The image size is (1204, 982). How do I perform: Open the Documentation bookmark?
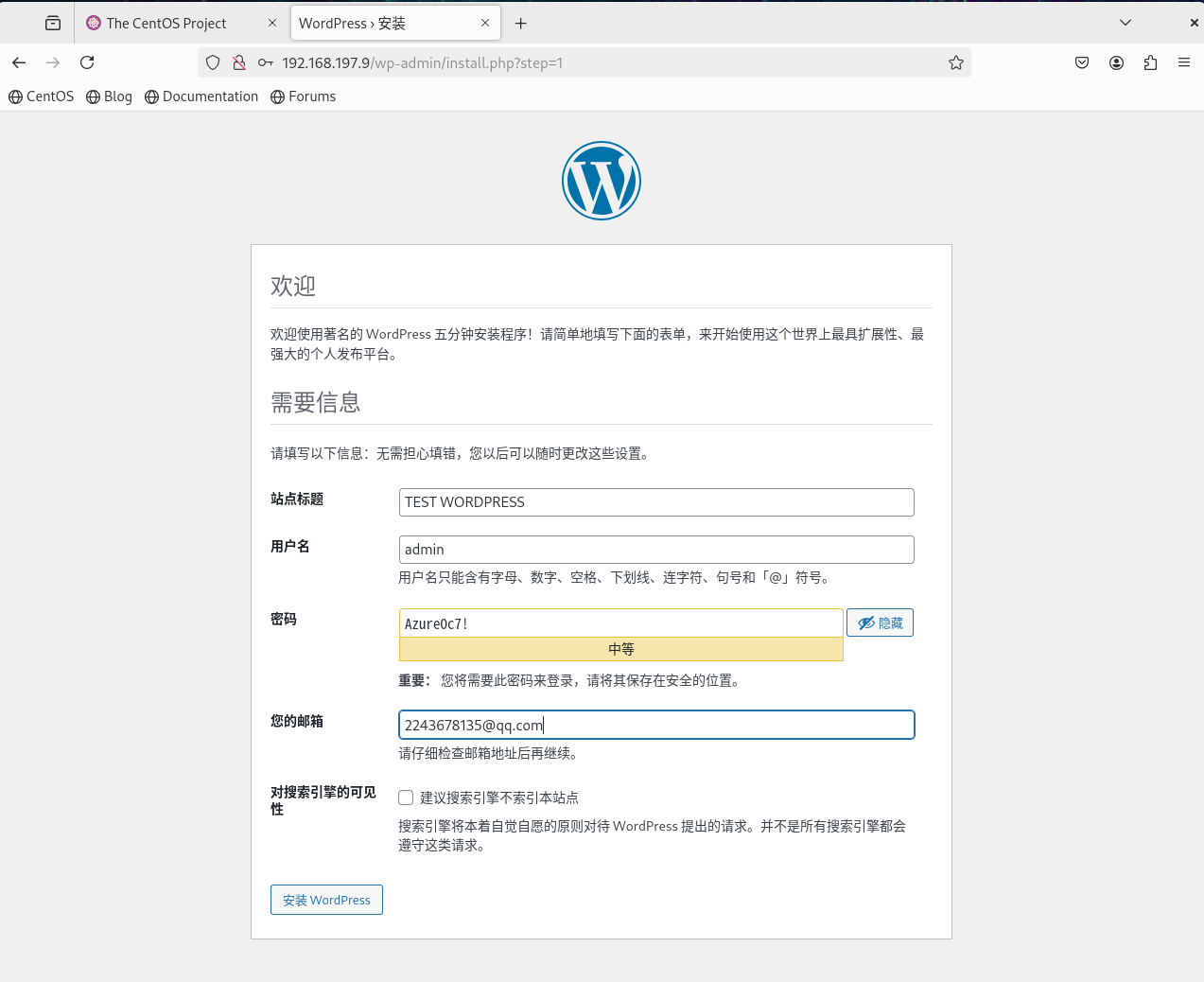click(x=201, y=96)
